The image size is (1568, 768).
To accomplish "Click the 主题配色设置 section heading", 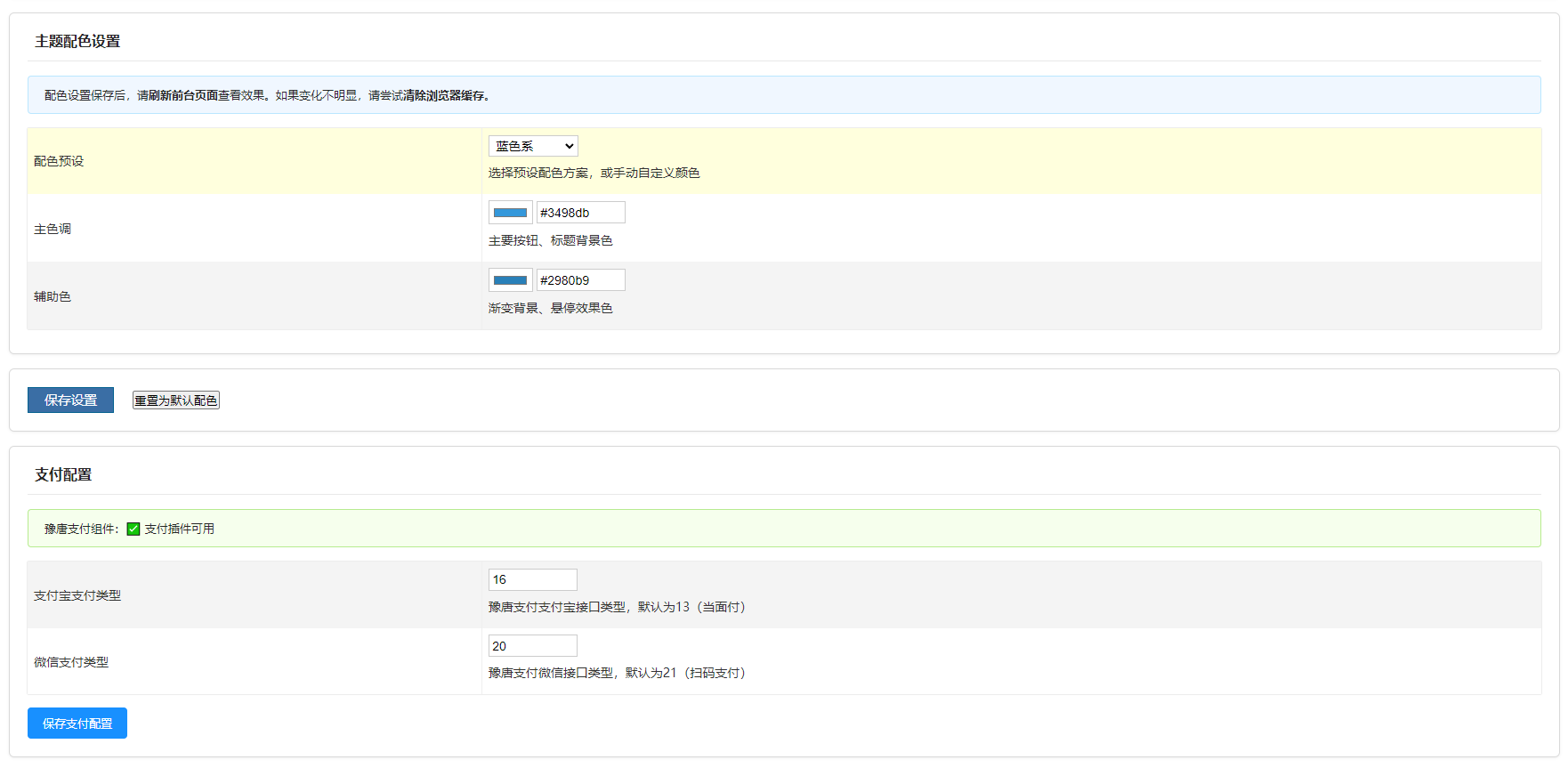I will pyautogui.click(x=77, y=41).
